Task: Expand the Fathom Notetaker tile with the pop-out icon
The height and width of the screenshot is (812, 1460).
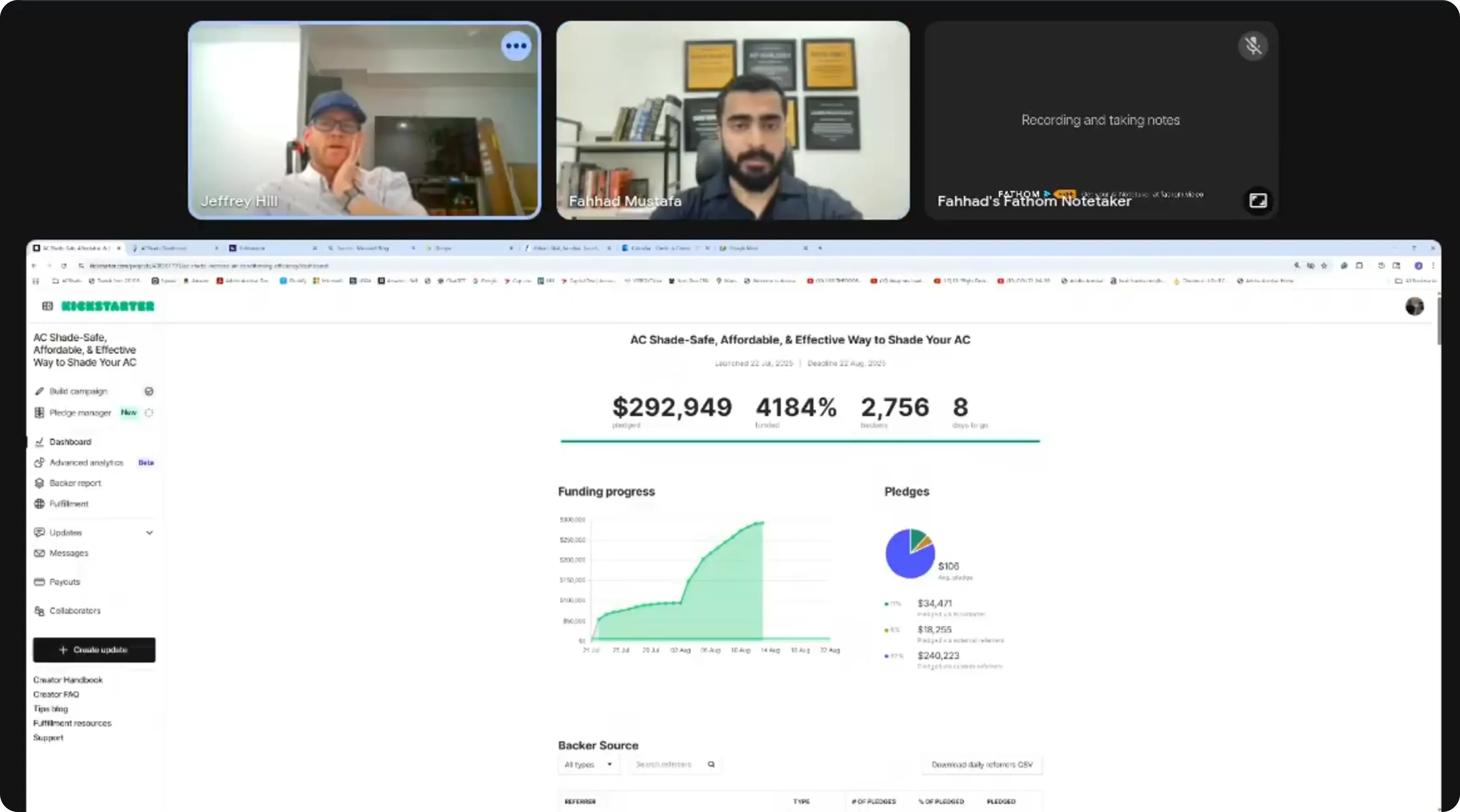Action: click(1258, 201)
